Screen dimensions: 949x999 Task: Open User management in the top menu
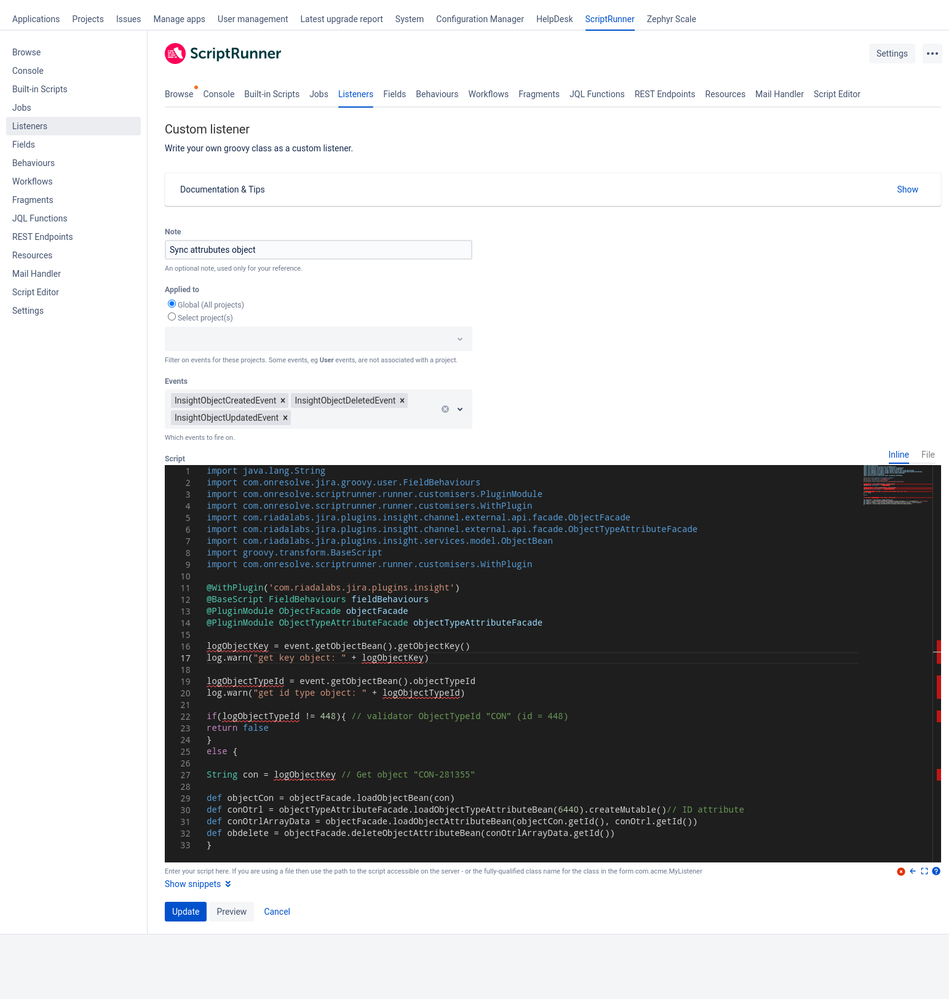point(252,19)
